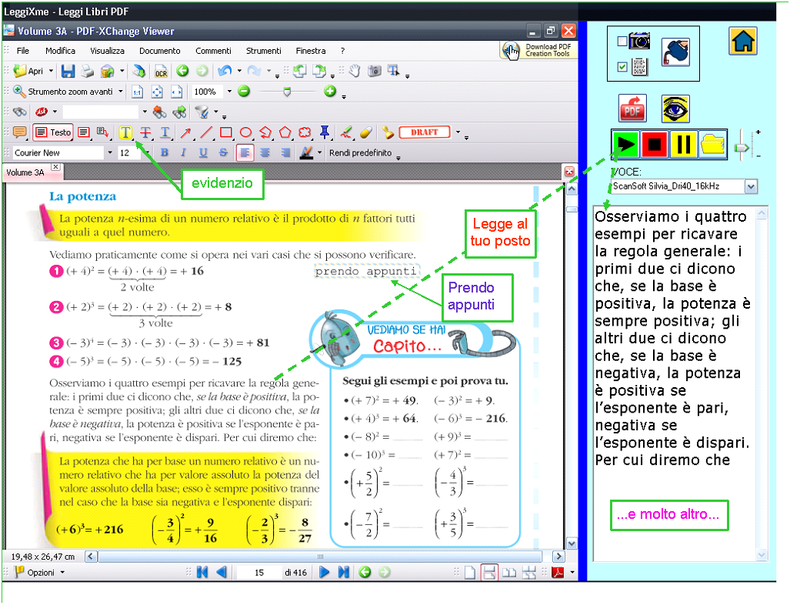800x612 pixels.
Task: Toggle Underline formatting
Action: [203, 152]
